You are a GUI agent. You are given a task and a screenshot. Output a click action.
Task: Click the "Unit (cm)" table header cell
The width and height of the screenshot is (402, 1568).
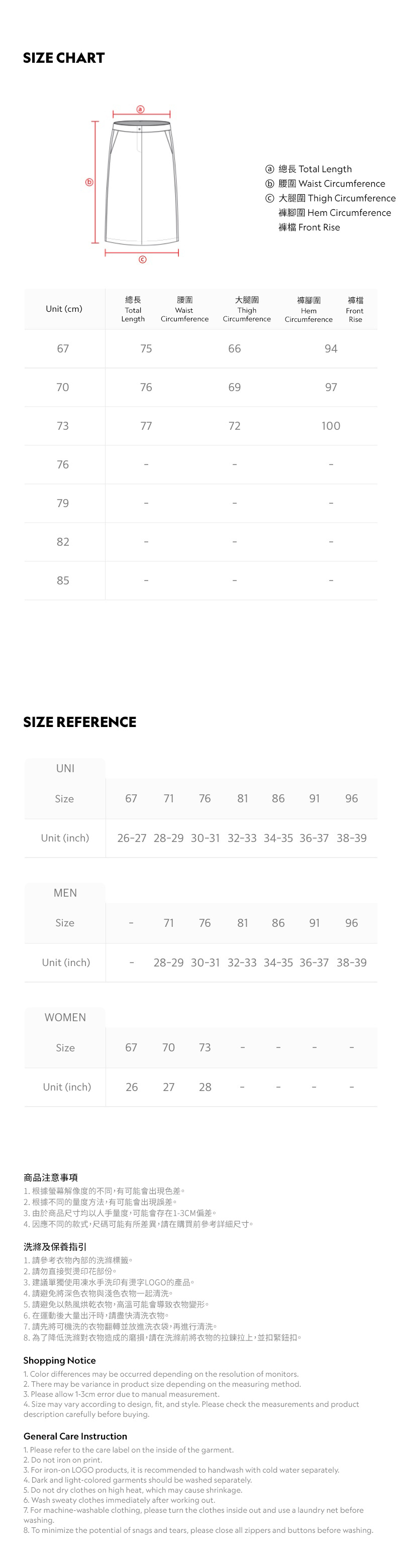pos(64,309)
